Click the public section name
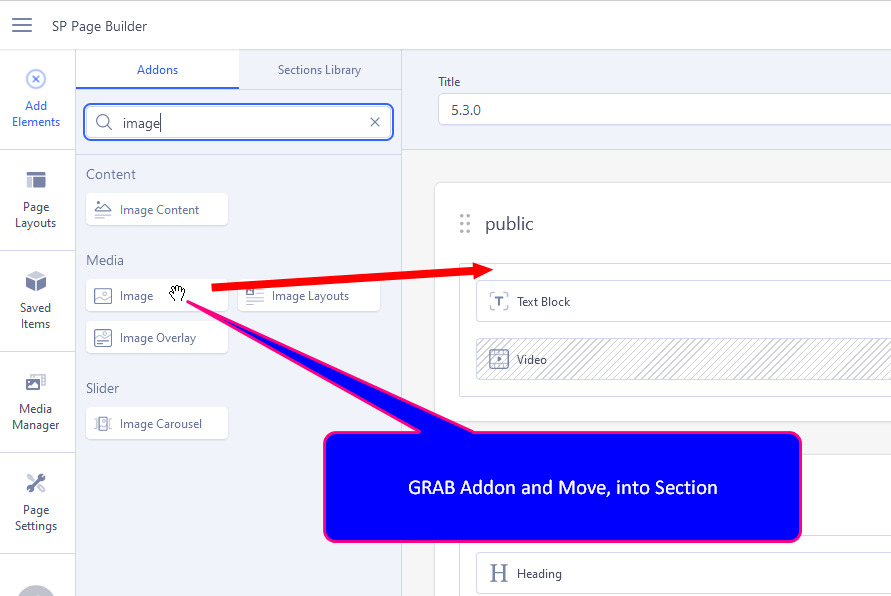This screenshot has width=891, height=596. pos(509,224)
